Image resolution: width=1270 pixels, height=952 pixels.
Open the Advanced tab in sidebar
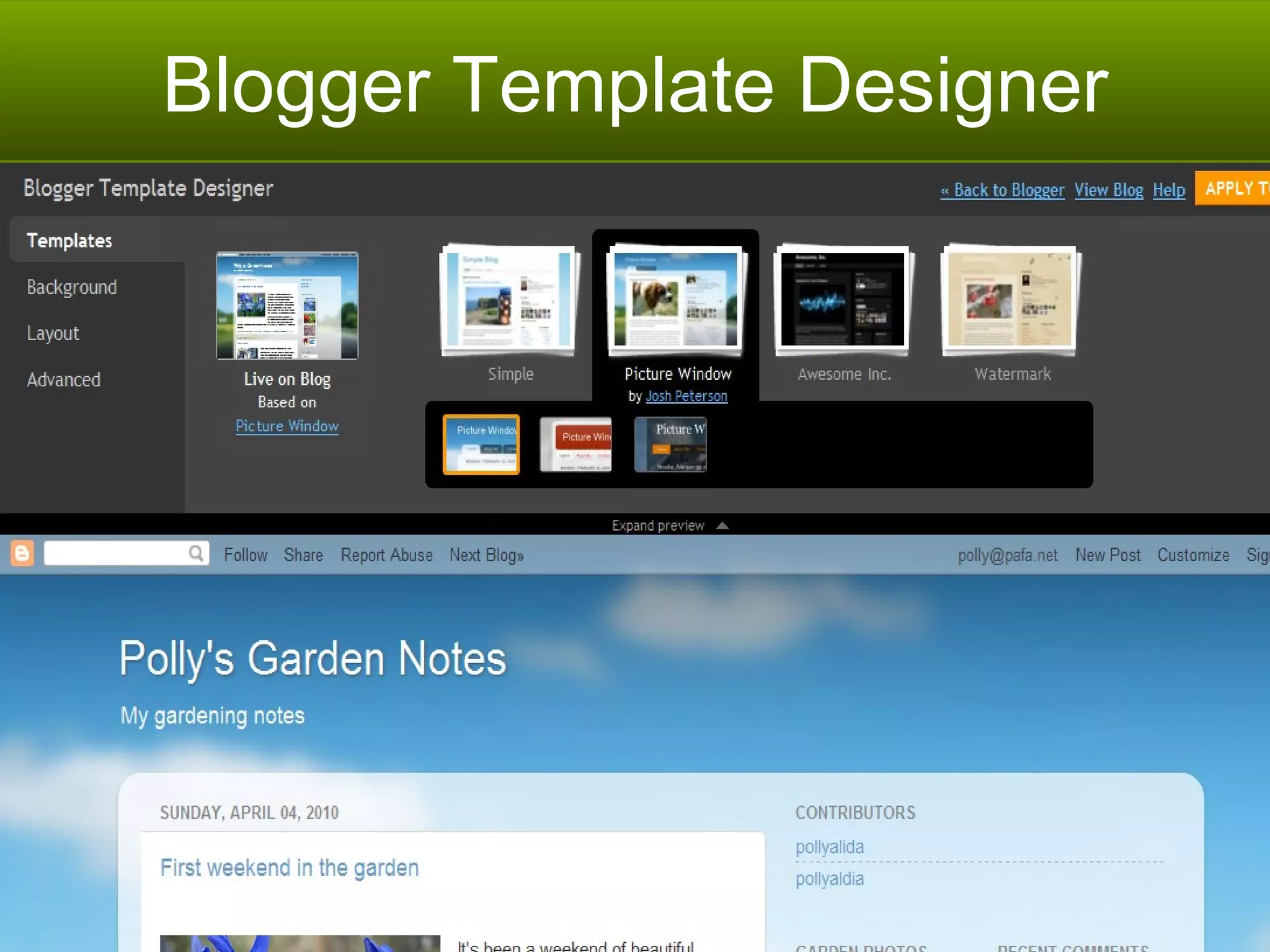[64, 379]
